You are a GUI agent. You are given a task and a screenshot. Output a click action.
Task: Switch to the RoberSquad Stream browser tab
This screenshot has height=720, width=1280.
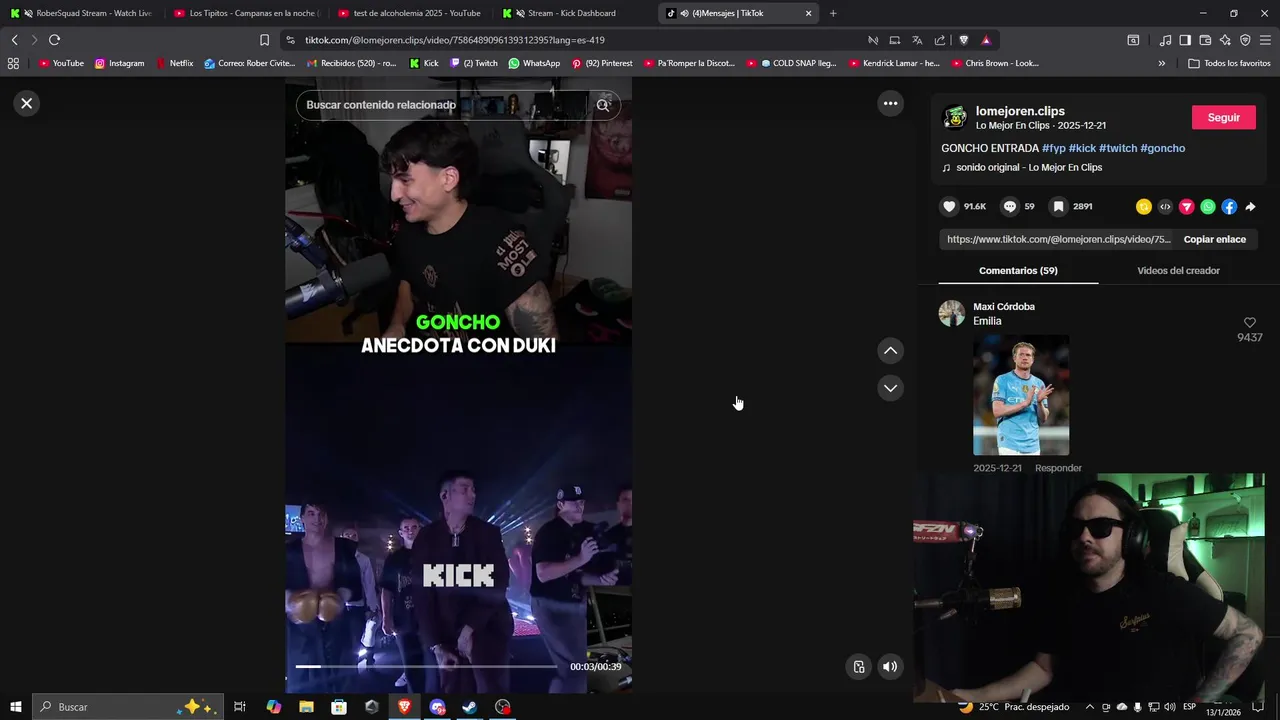coord(84,13)
